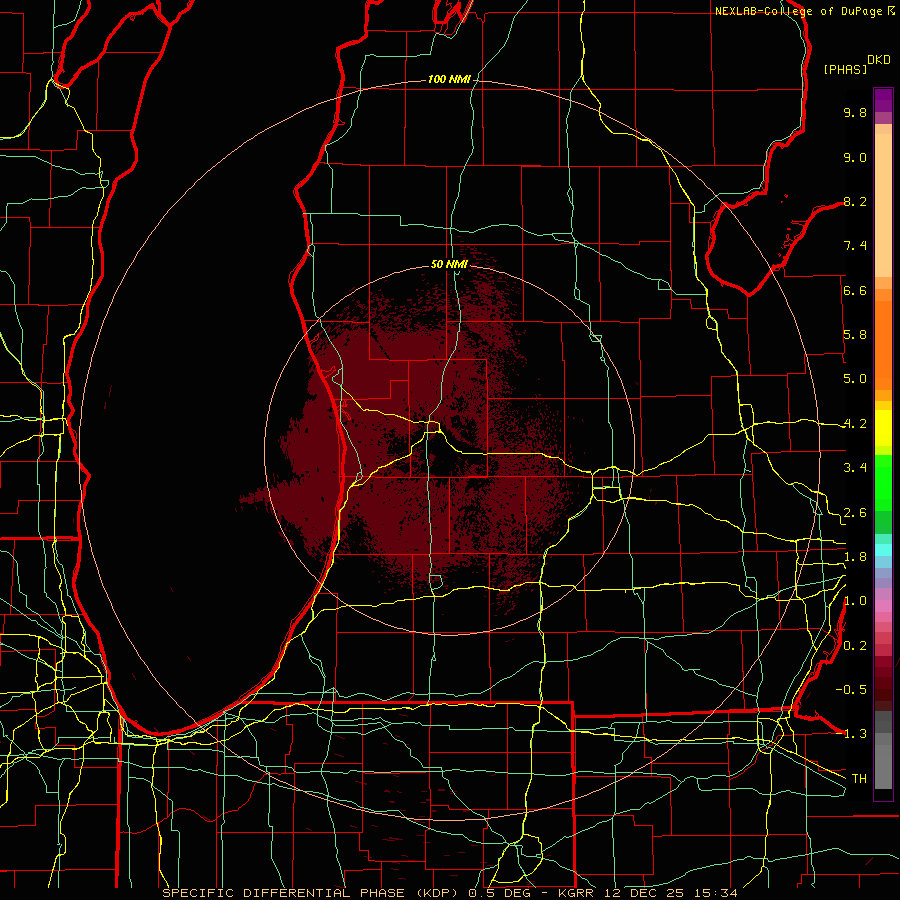900x900 pixels.
Task: Click the TH threshold label
Action: 859,778
